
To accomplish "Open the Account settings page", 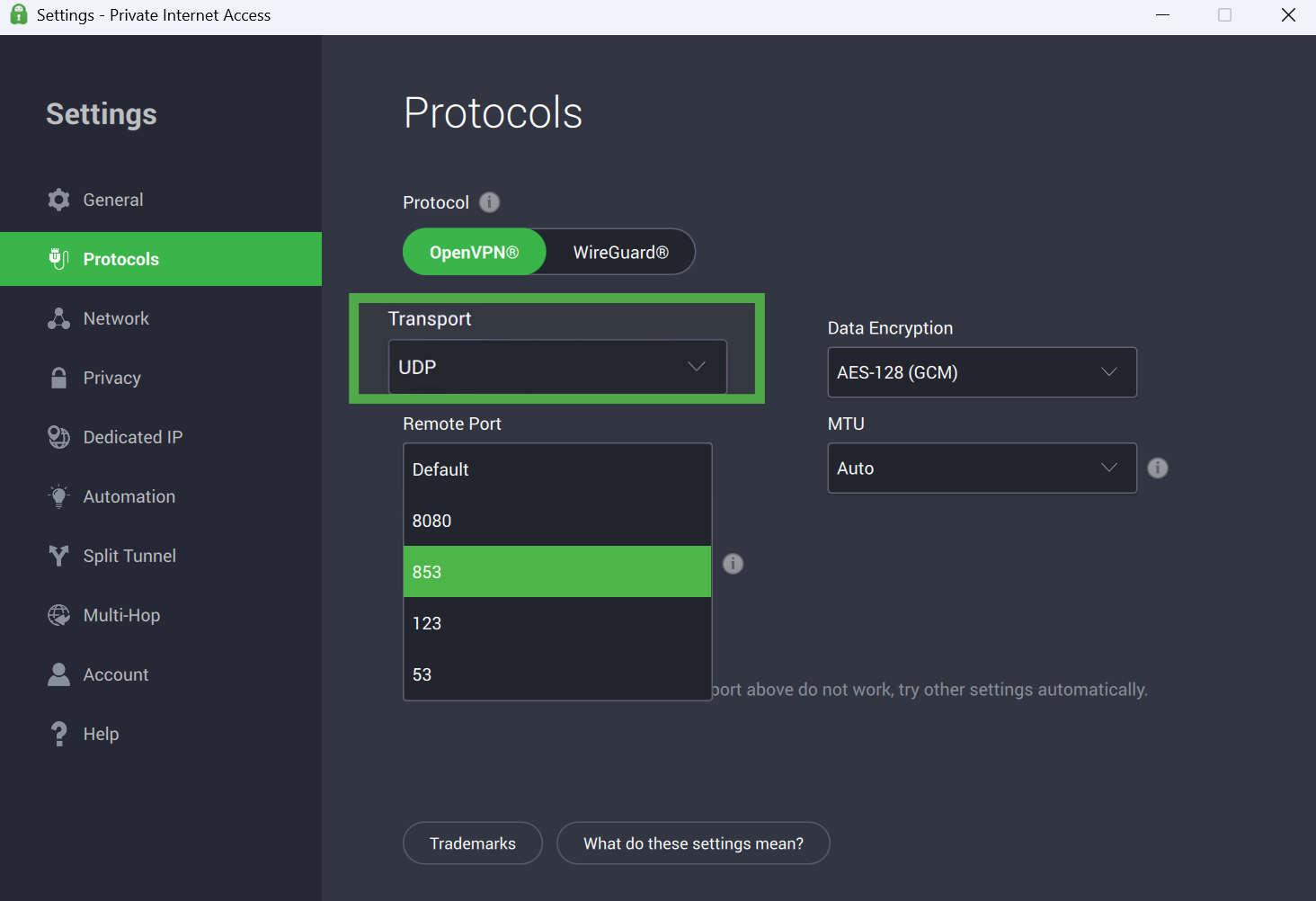I will click(161, 674).
